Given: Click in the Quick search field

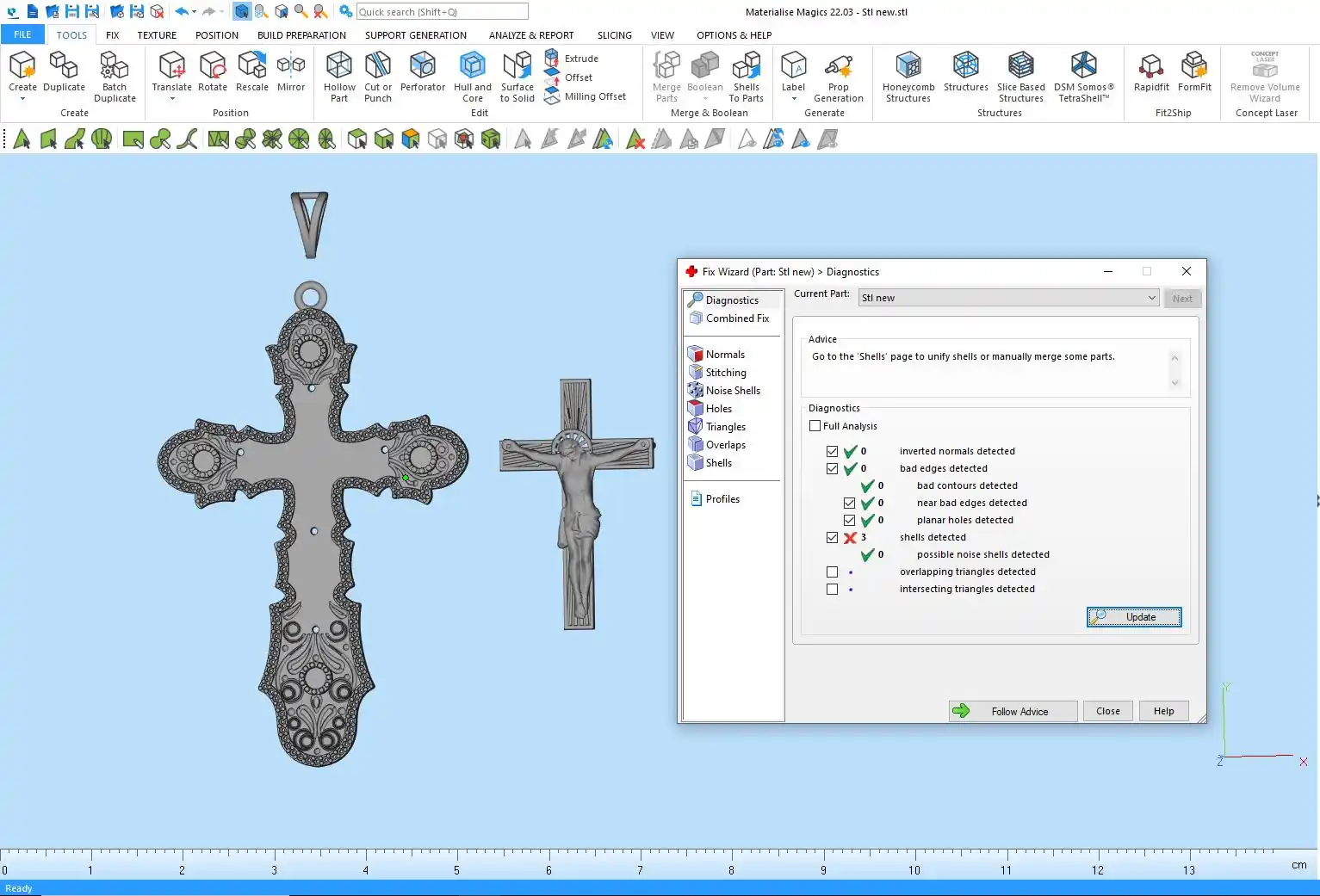Looking at the screenshot, I should pyautogui.click(x=442, y=12).
